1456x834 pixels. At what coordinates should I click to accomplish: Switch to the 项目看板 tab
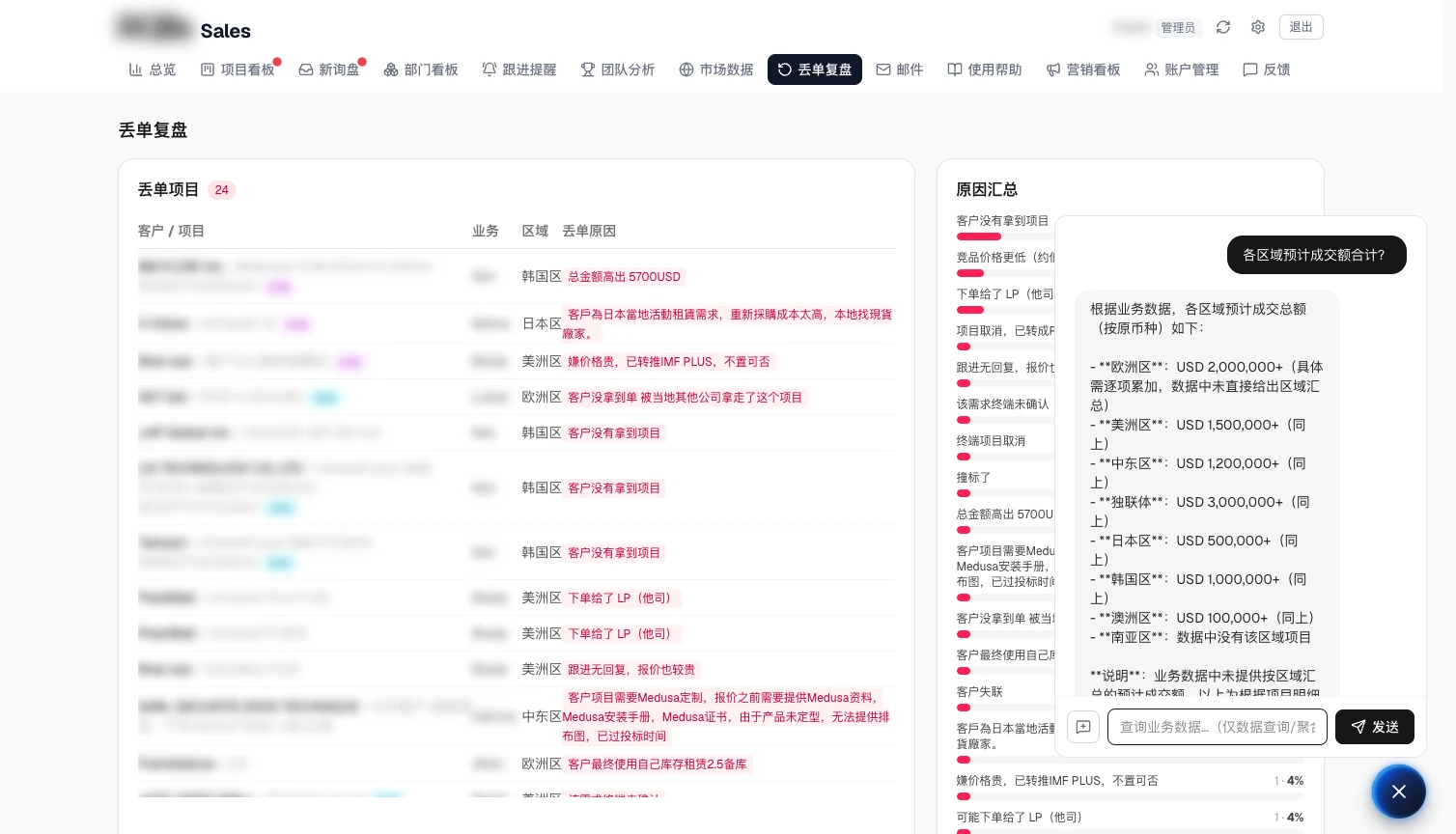click(x=238, y=69)
